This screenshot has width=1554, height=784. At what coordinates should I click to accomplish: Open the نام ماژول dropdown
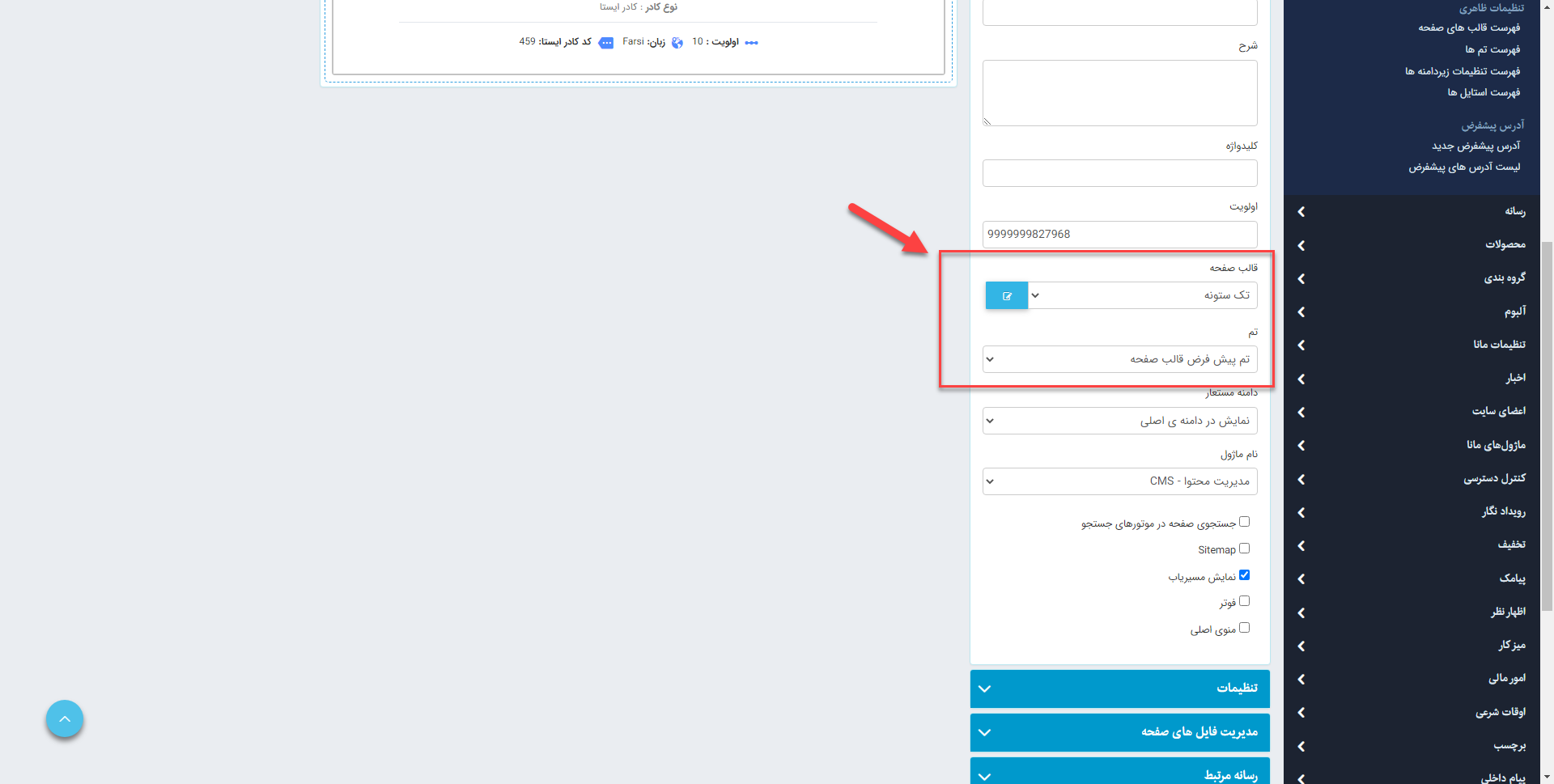coord(1119,481)
